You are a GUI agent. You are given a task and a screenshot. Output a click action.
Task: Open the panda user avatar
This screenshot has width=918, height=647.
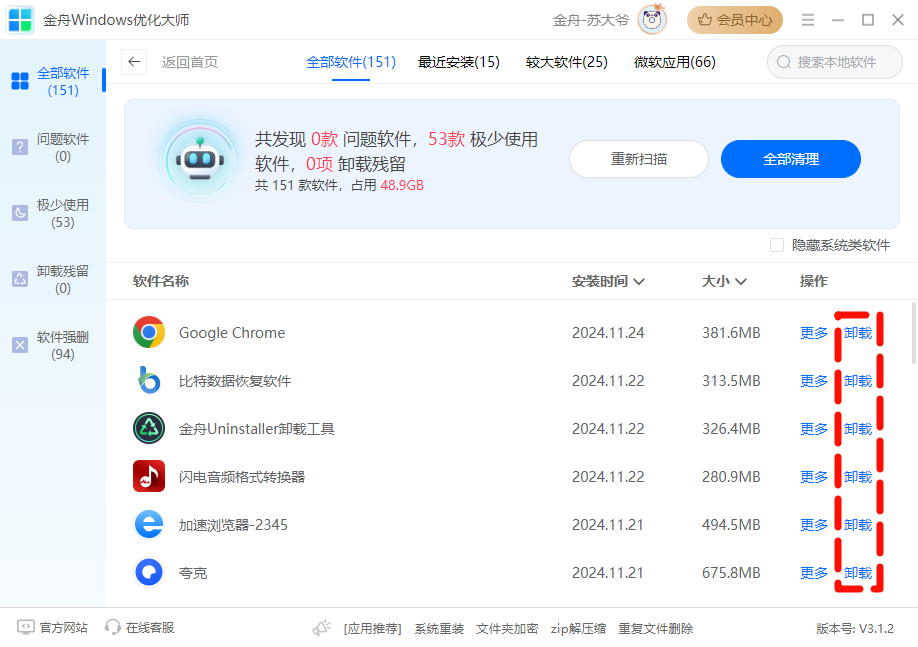[x=652, y=20]
